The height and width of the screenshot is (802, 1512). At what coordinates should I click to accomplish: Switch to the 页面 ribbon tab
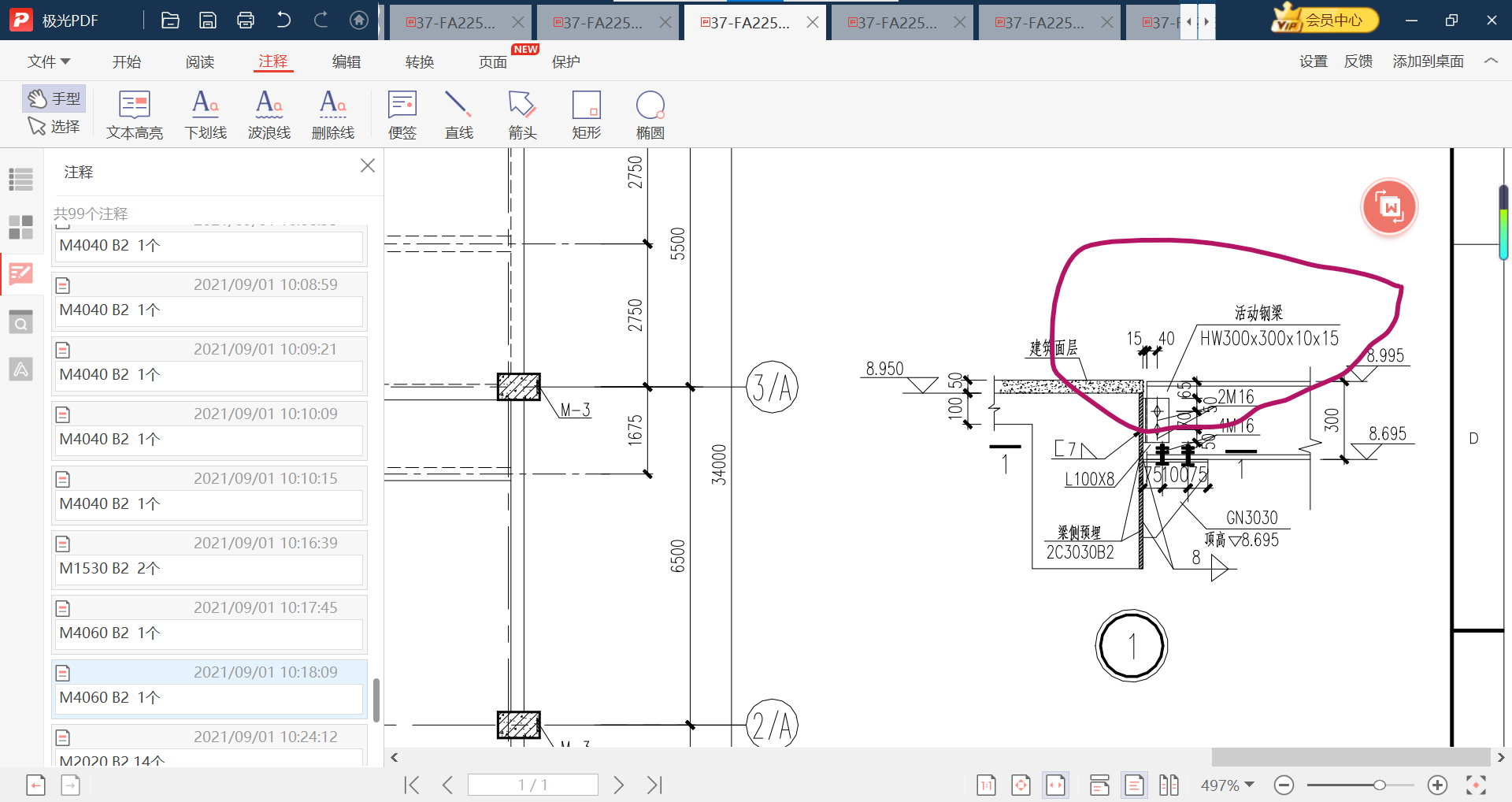pos(493,61)
